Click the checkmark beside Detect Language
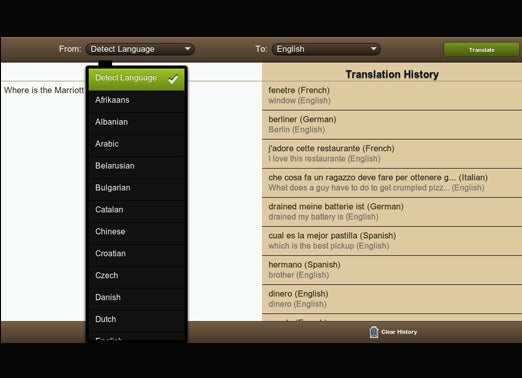Screen dimensions: 522x378 (x=173, y=79)
